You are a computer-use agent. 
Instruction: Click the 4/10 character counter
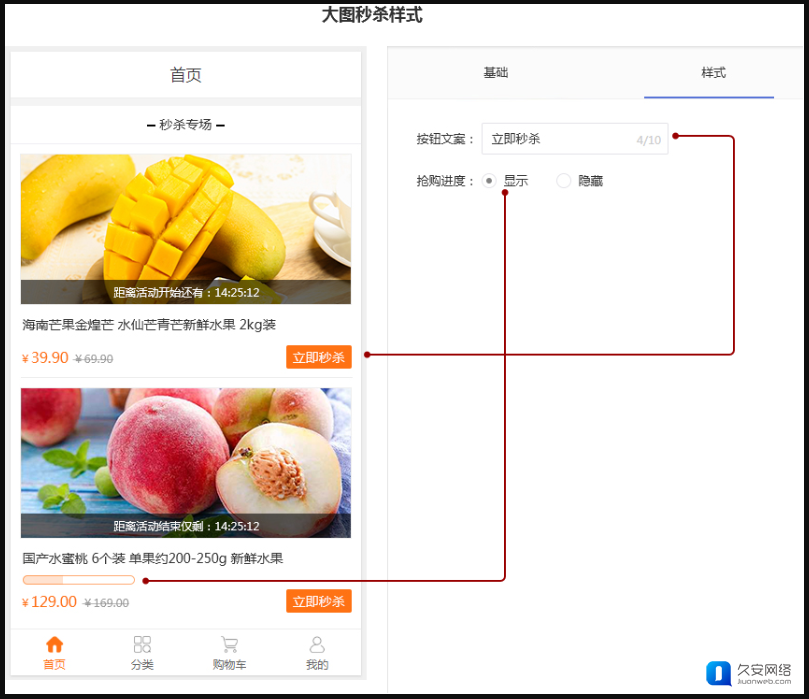click(x=649, y=140)
